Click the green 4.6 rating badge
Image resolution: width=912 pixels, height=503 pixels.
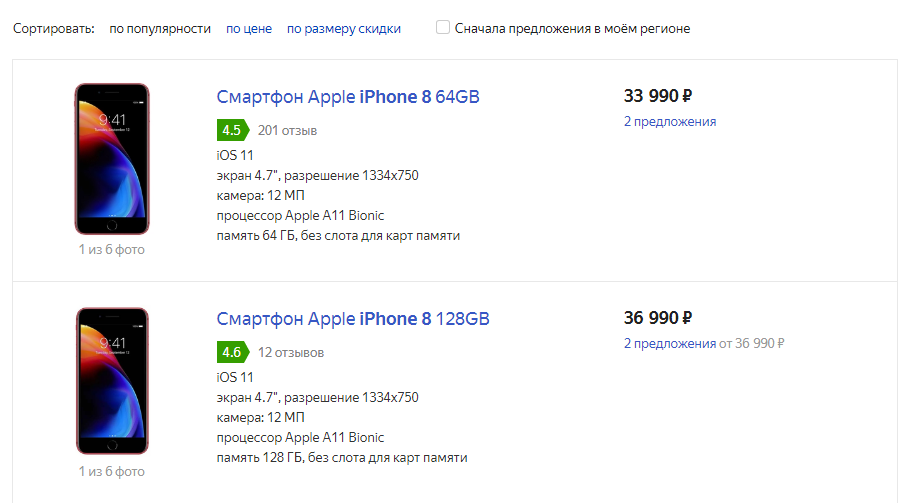point(232,353)
